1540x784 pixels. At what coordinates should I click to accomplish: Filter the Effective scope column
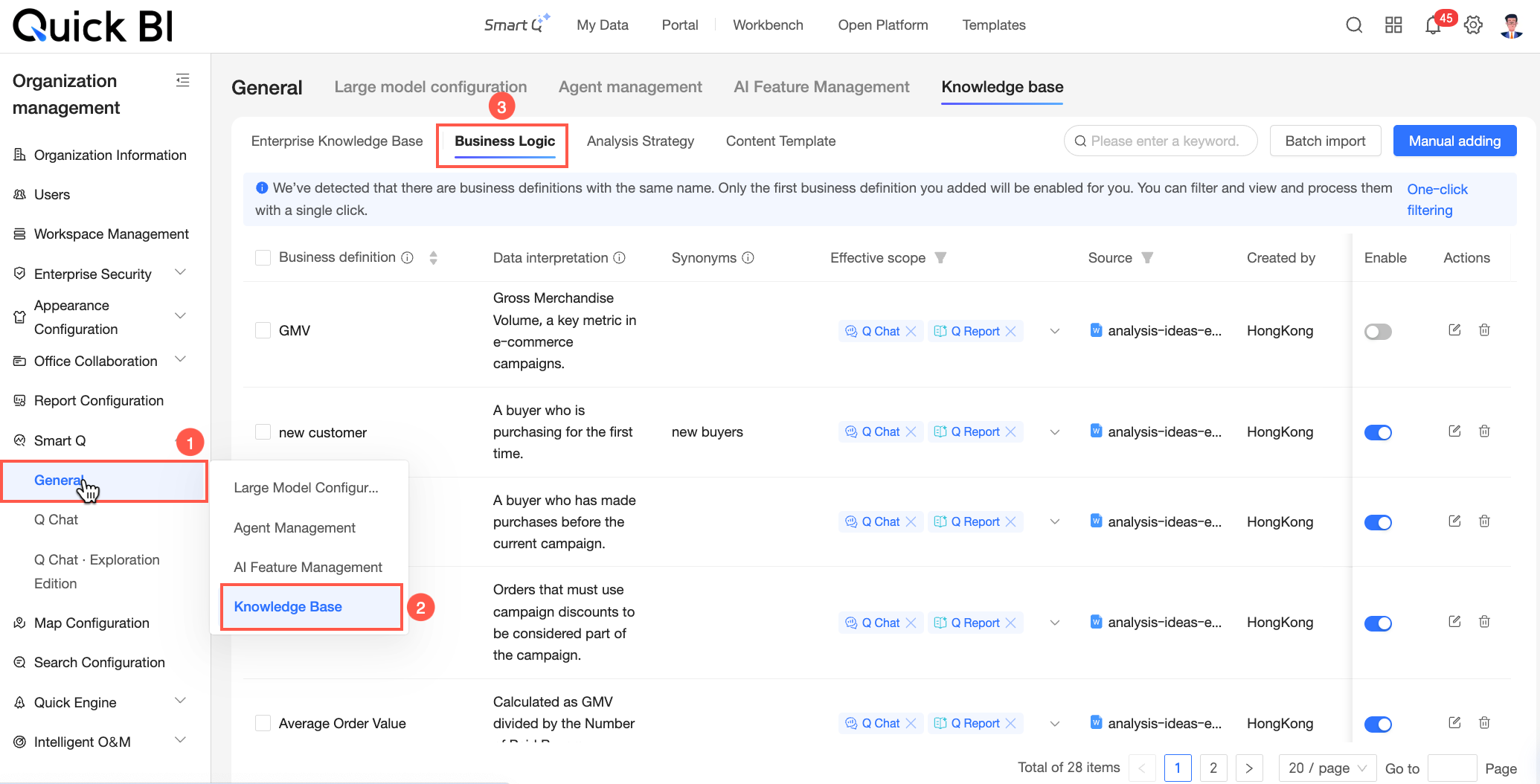click(940, 257)
